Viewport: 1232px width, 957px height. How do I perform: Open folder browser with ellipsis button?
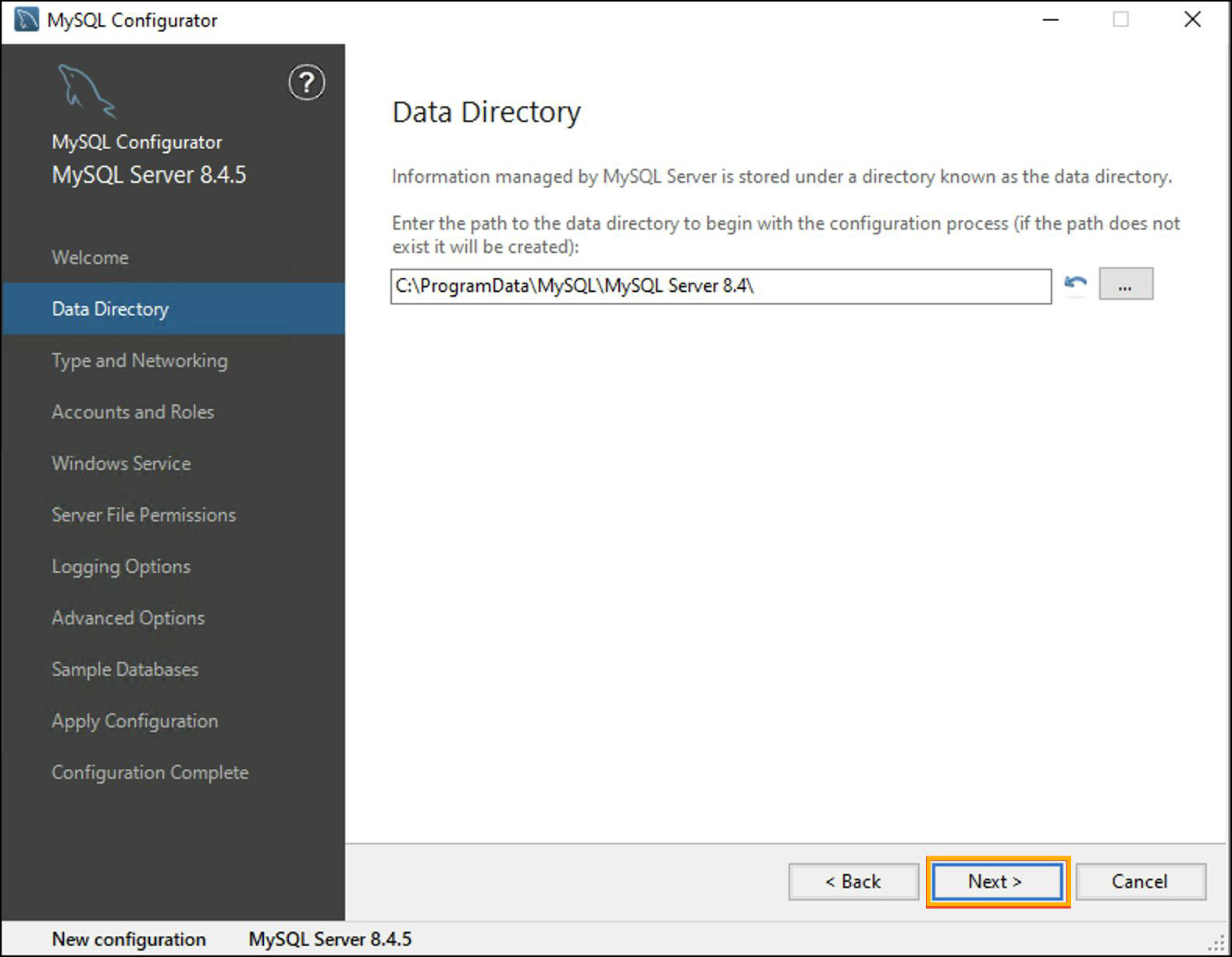point(1125,284)
